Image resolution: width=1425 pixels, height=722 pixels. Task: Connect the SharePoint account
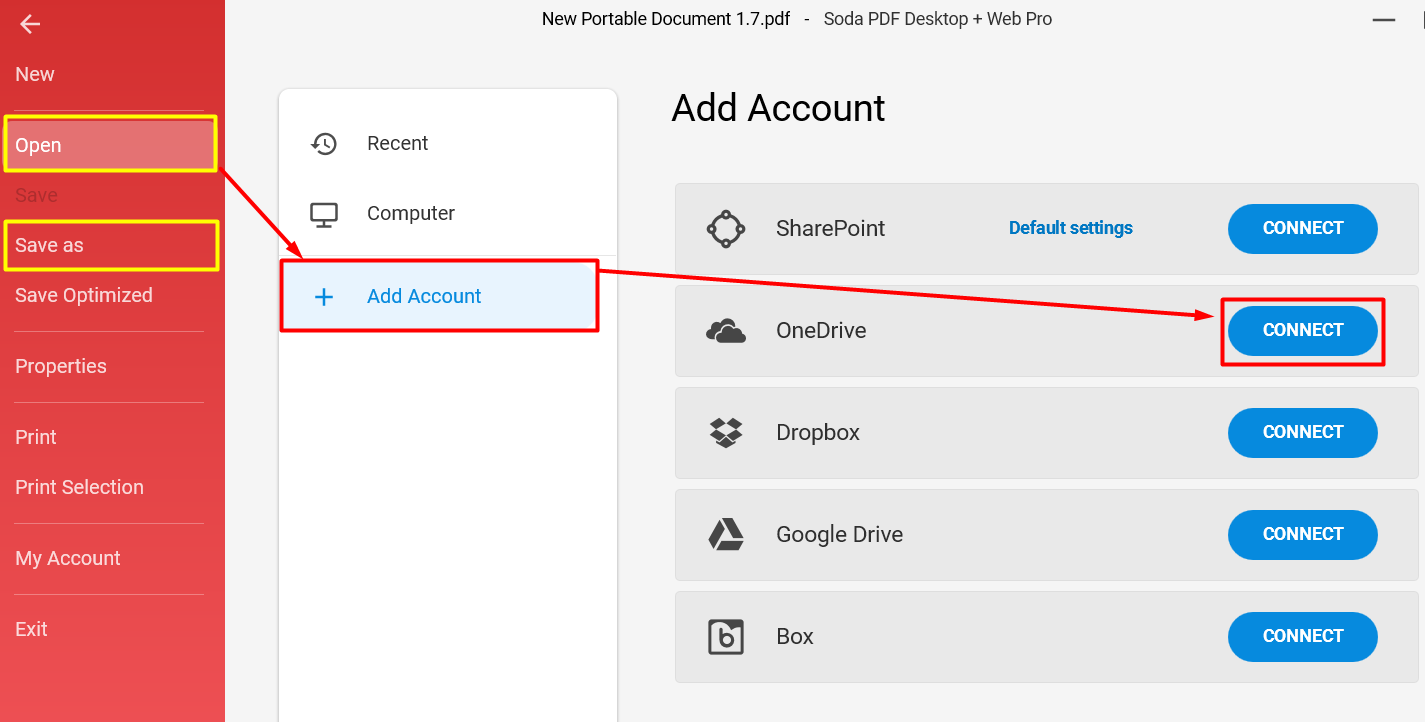[1303, 228]
